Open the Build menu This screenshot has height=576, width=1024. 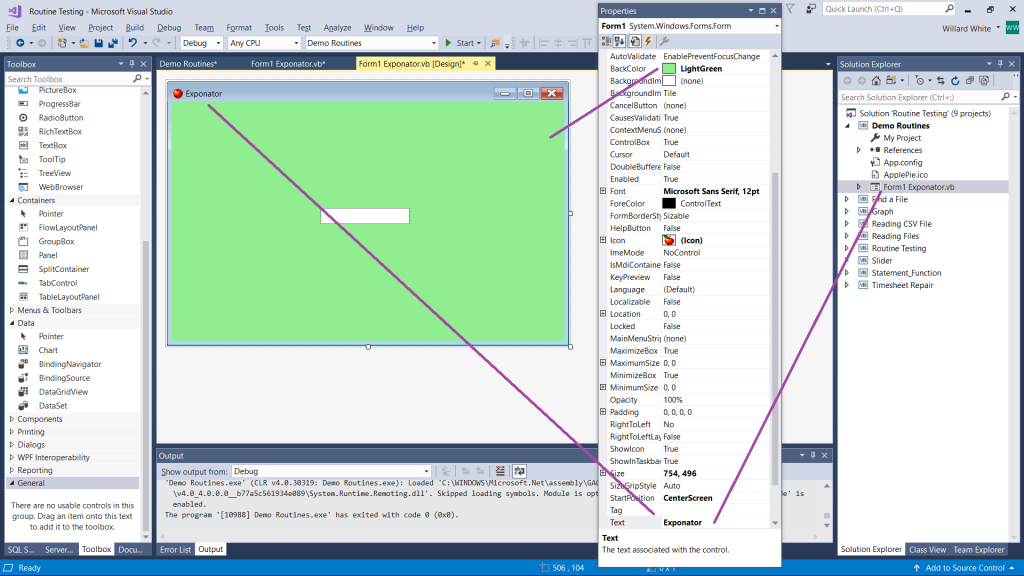click(x=135, y=28)
